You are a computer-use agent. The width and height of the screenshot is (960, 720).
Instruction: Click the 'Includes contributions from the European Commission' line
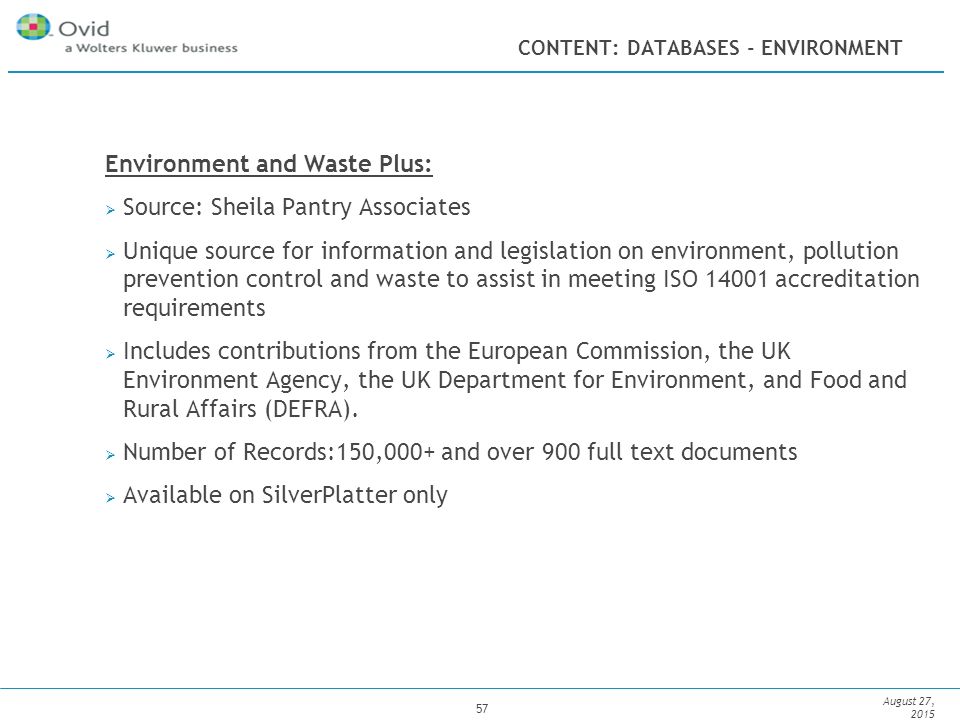(457, 351)
